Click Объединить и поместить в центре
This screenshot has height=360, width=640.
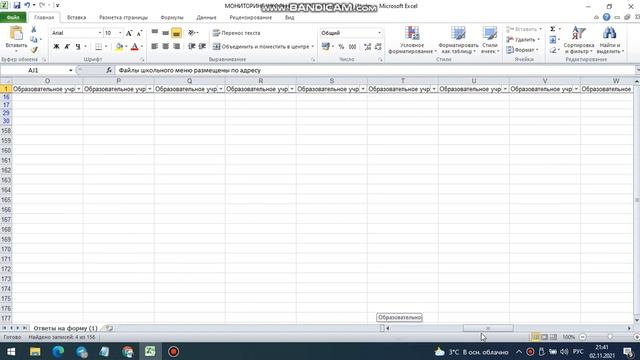coord(261,47)
